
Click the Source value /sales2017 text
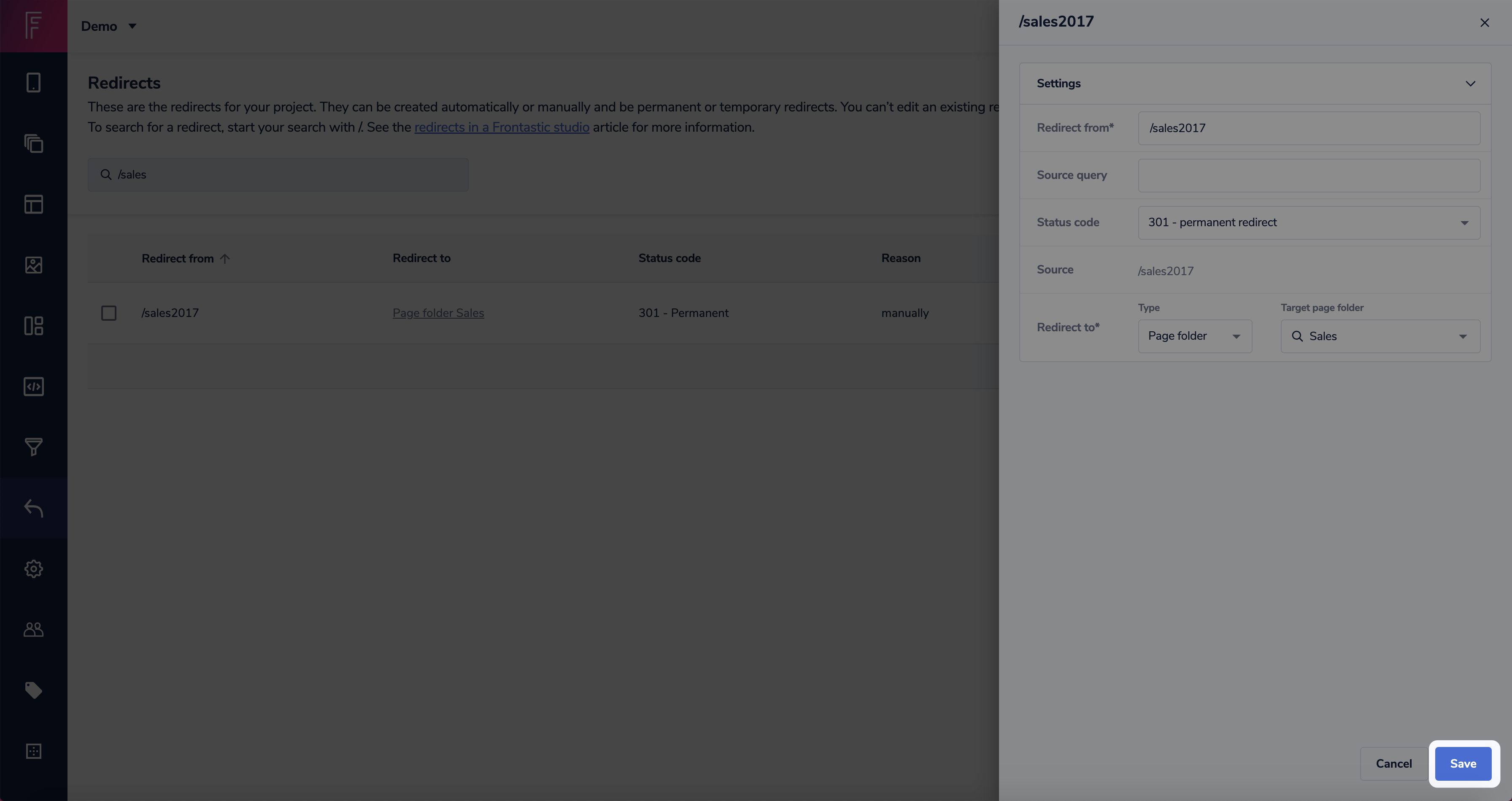1165,271
